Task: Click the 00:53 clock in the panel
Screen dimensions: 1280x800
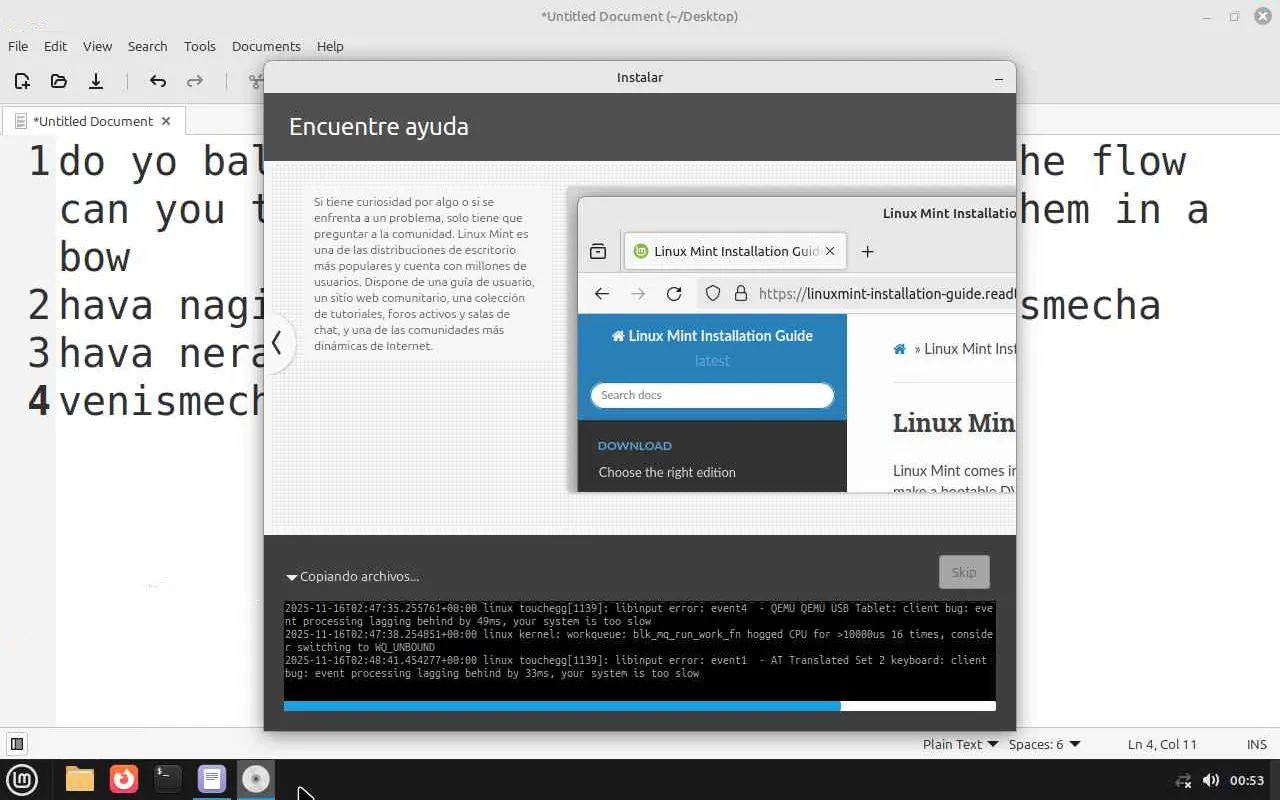Action: [x=1247, y=780]
